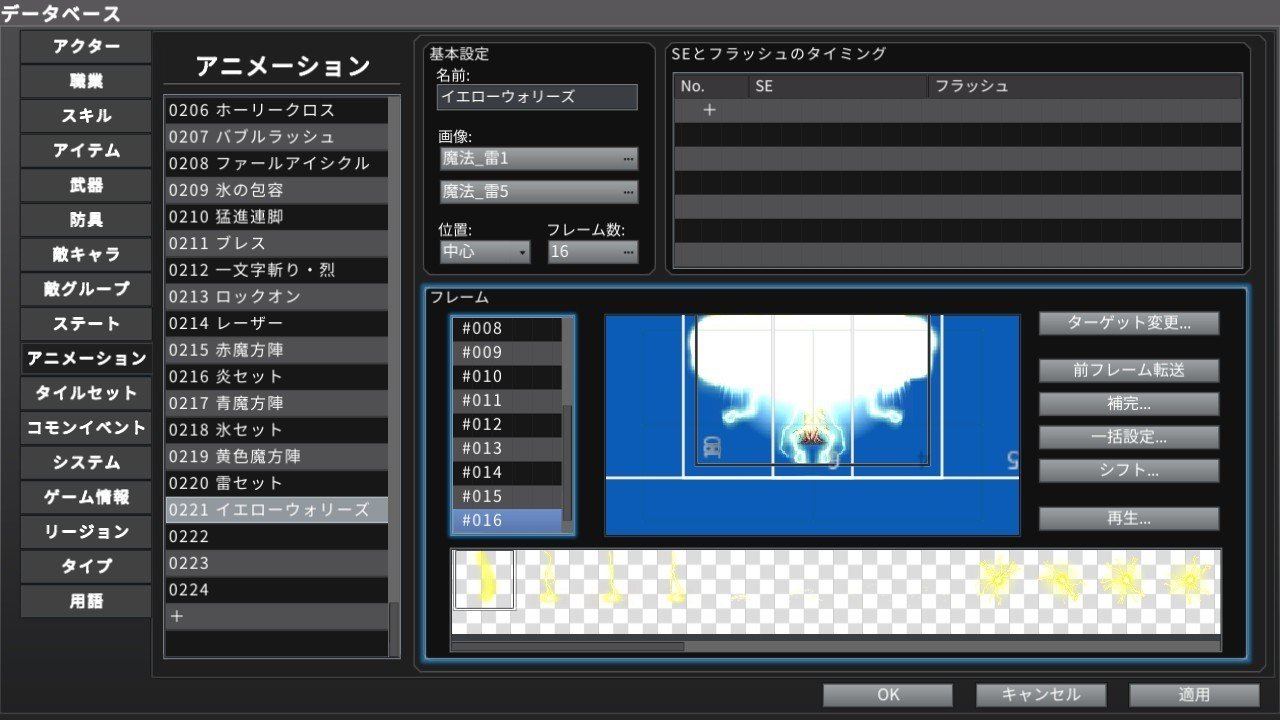Select frame #012
The height and width of the screenshot is (720, 1280).
click(x=507, y=425)
